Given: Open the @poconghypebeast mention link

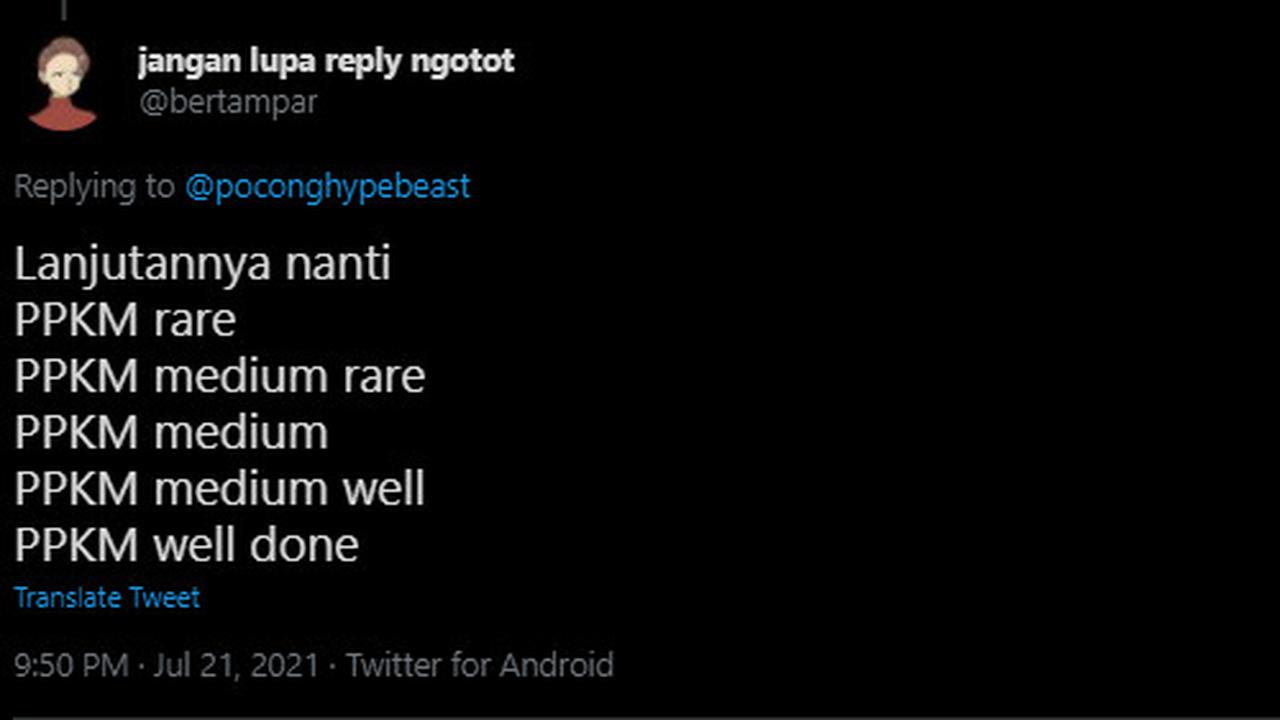Looking at the screenshot, I should coord(327,187).
